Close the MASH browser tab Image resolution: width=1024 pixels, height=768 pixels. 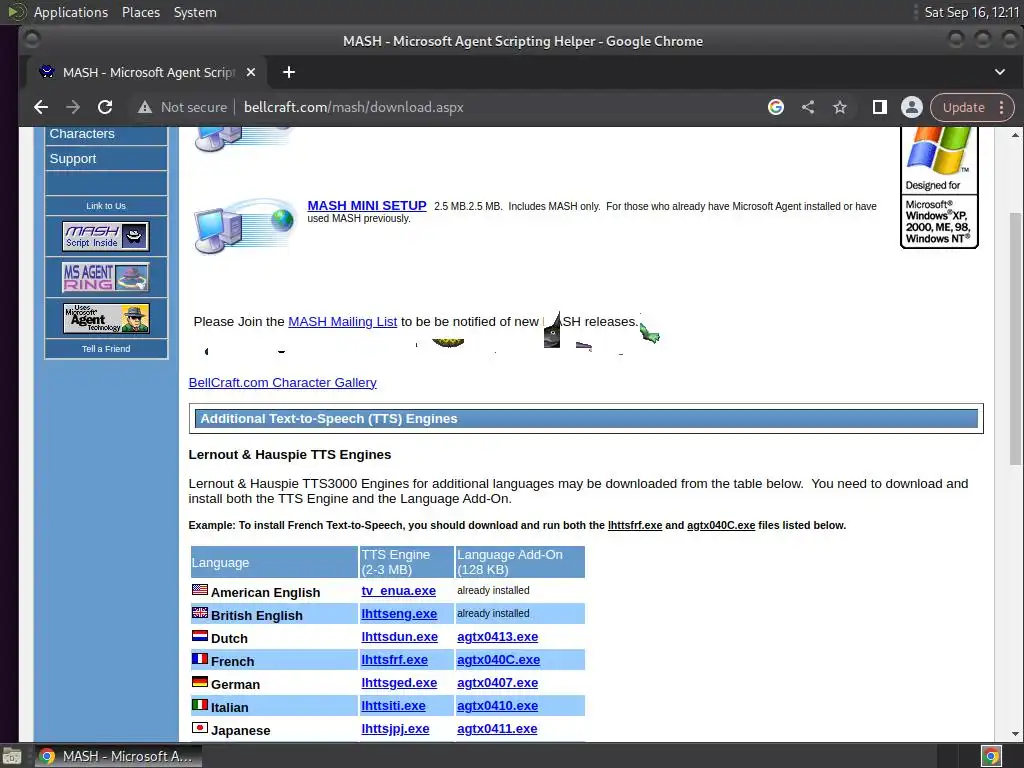tap(251, 72)
